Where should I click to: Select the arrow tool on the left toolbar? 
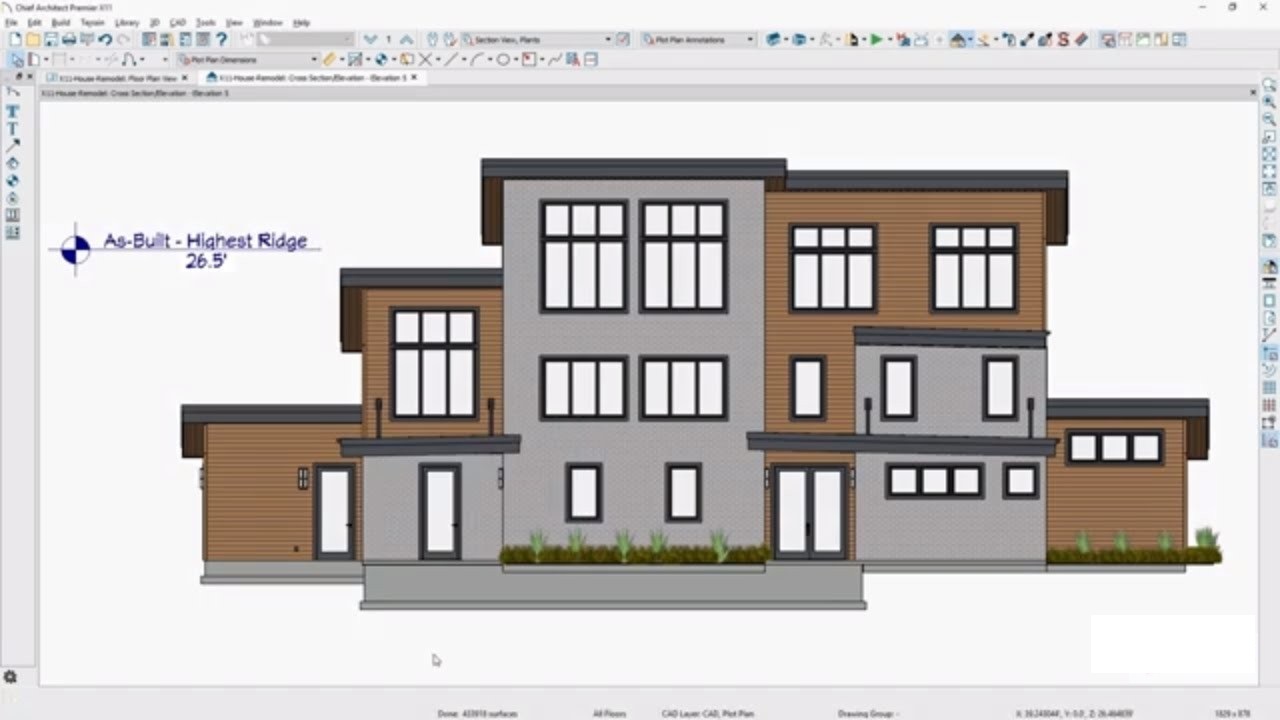13,145
